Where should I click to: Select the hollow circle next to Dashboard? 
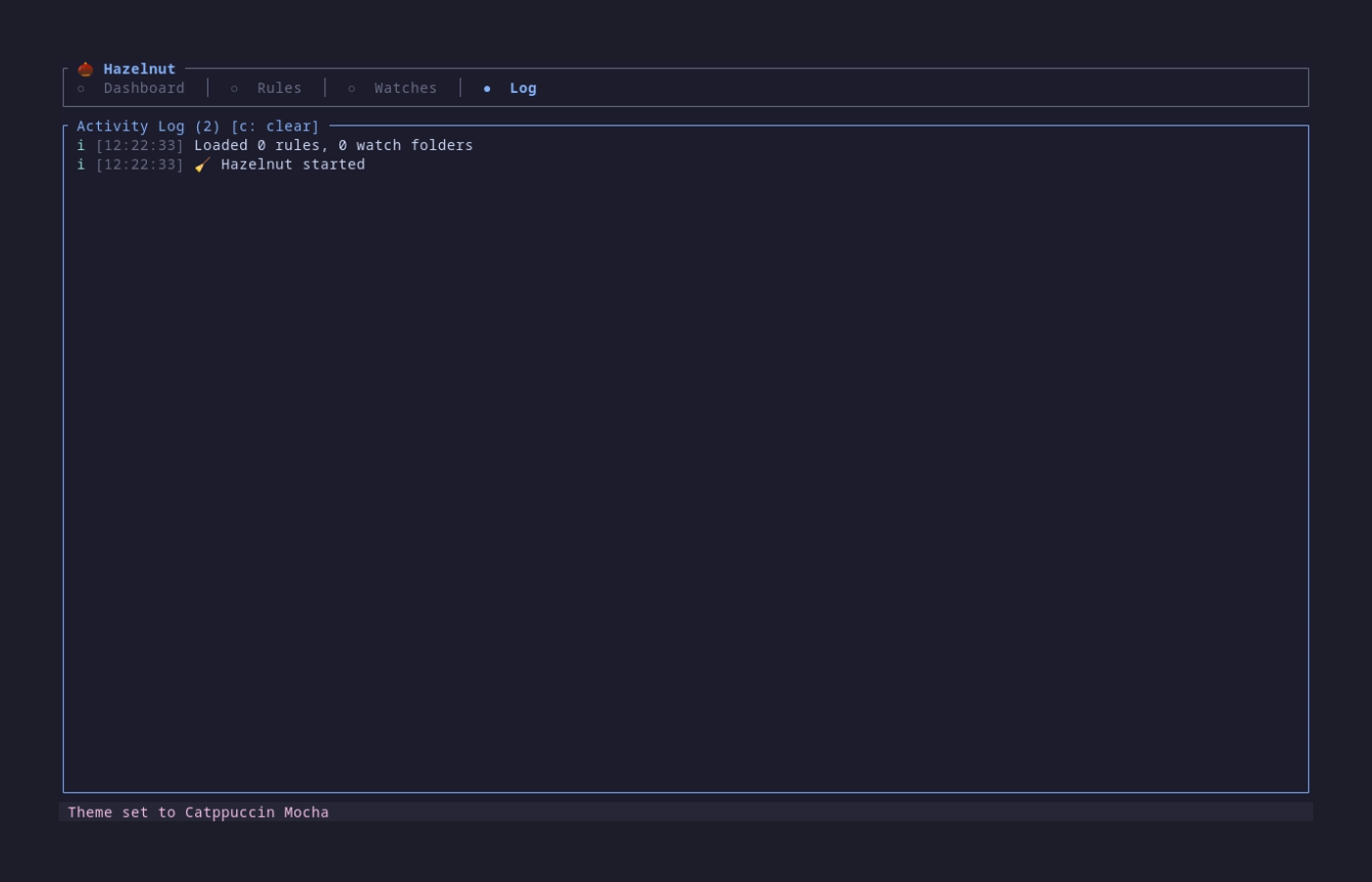tap(81, 88)
